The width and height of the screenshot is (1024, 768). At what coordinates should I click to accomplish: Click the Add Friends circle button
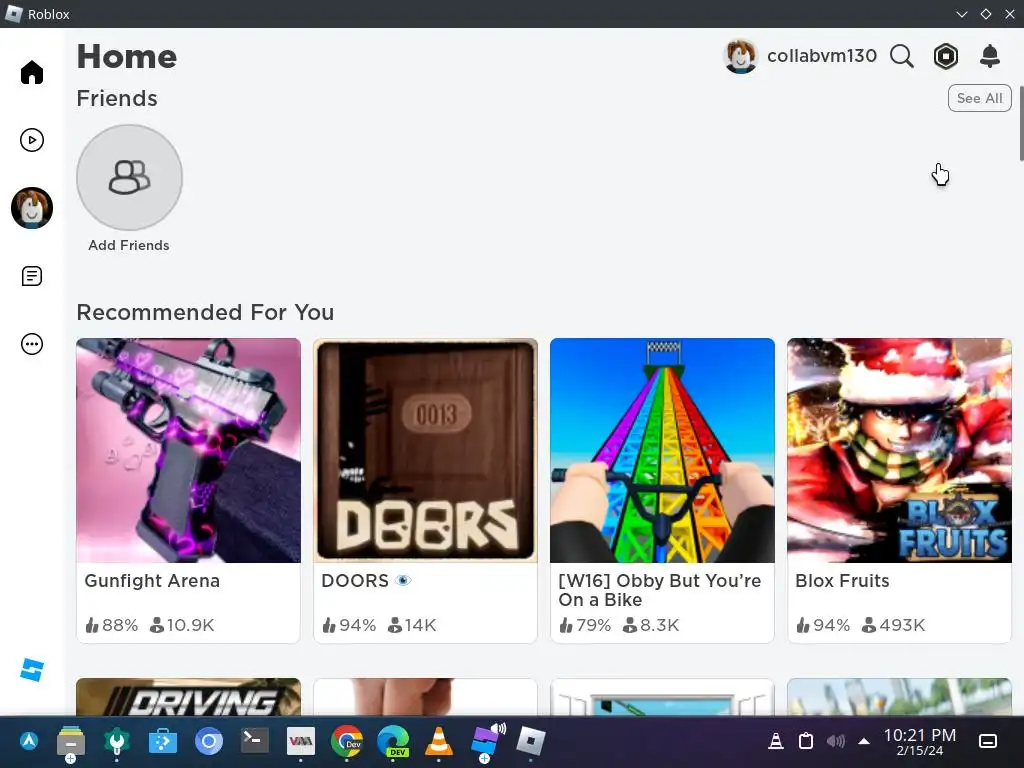click(x=129, y=178)
